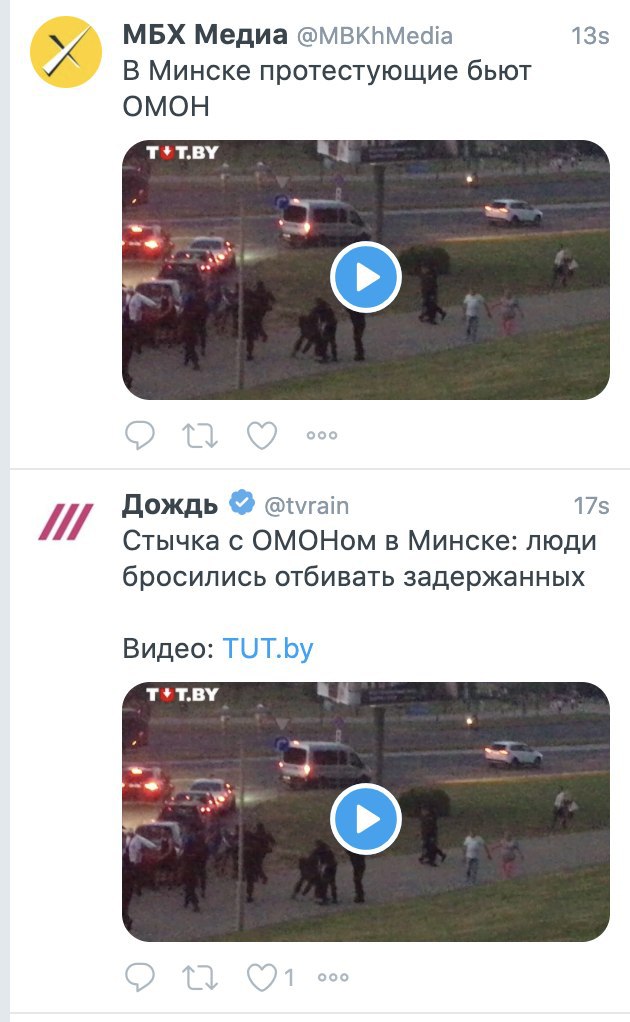Retweet the Дождь tweet
Image resolution: width=630 pixels, height=1022 pixels.
click(x=199, y=977)
